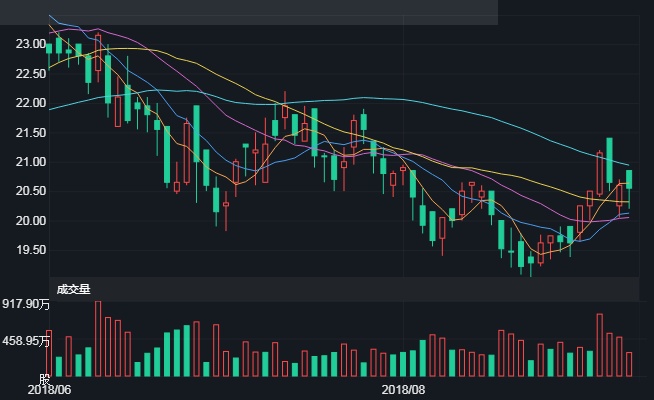Select the 2018/06 date axis label
The width and height of the screenshot is (654, 400).
[48, 389]
